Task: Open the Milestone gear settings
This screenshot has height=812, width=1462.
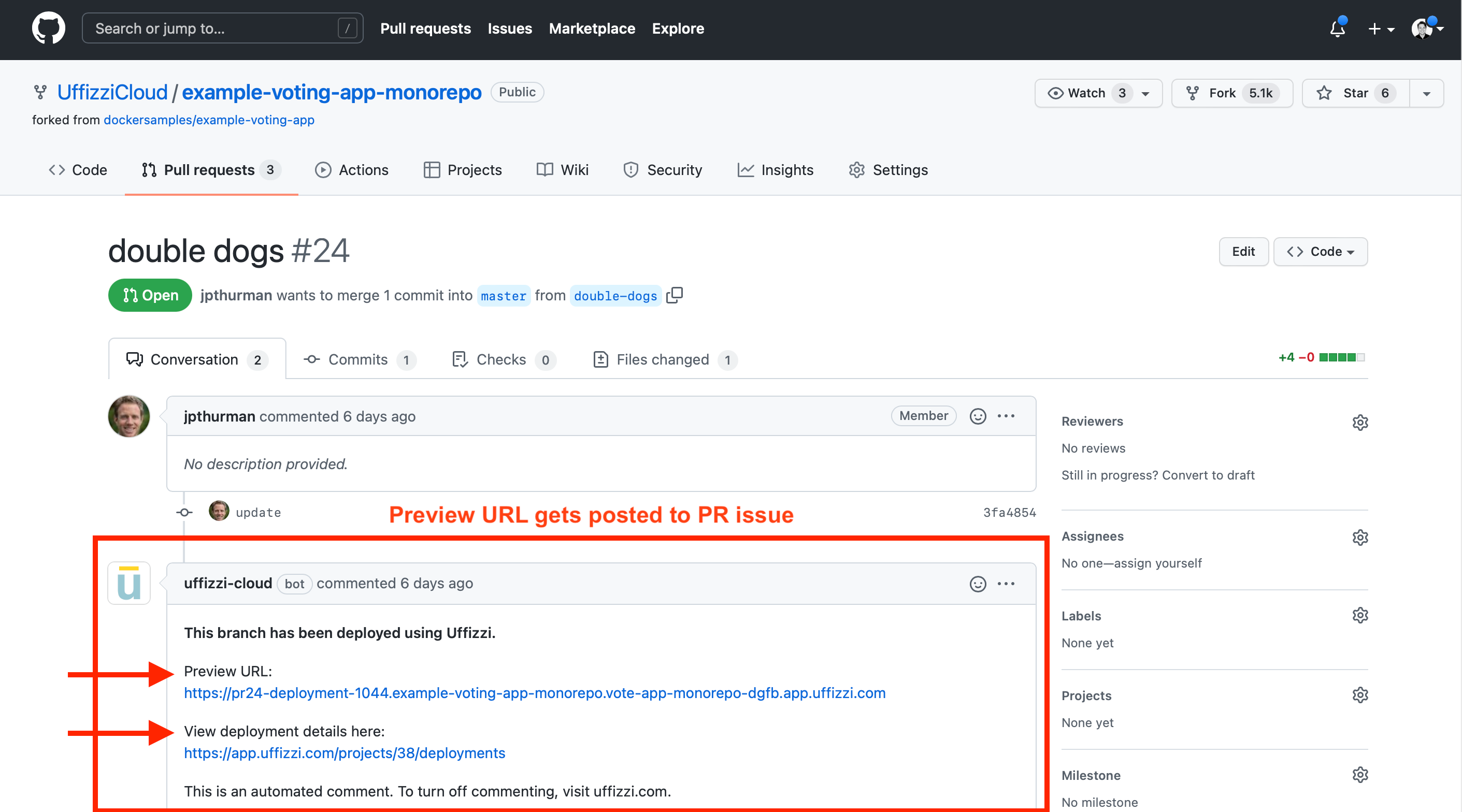Action: click(1360, 775)
